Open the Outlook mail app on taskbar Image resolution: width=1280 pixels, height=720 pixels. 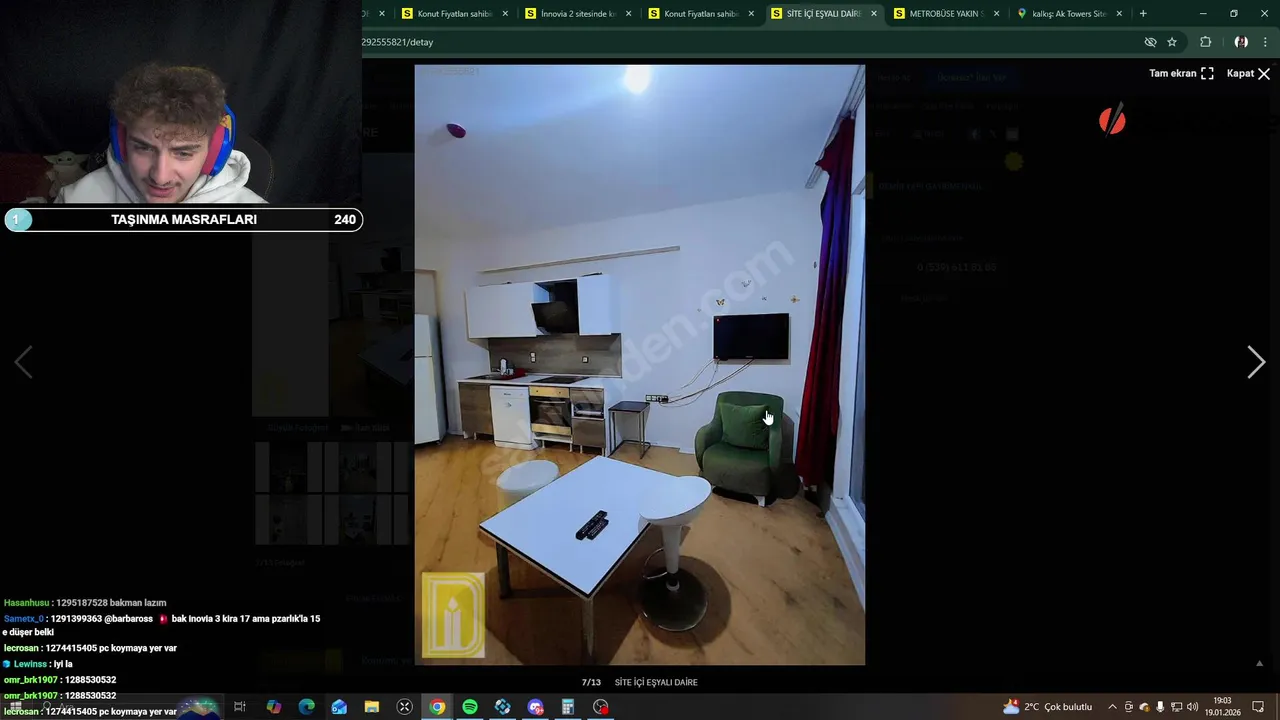pos(339,707)
